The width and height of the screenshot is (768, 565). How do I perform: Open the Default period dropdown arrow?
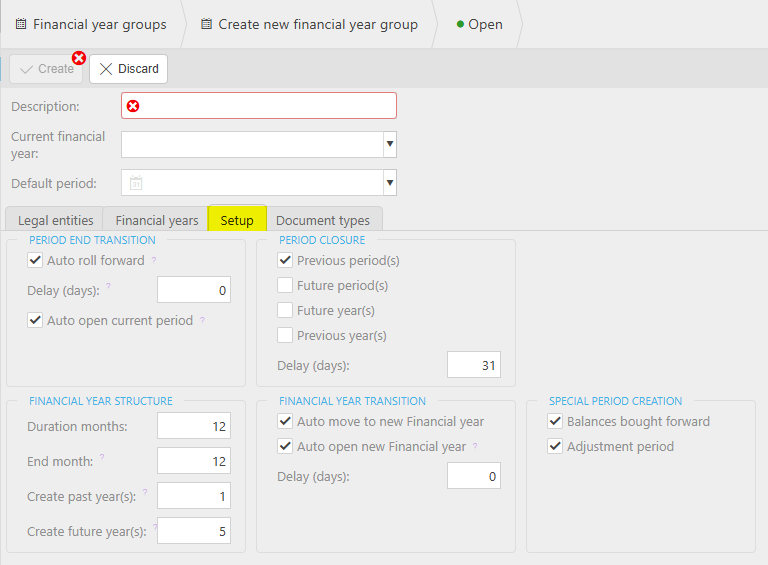pos(390,183)
